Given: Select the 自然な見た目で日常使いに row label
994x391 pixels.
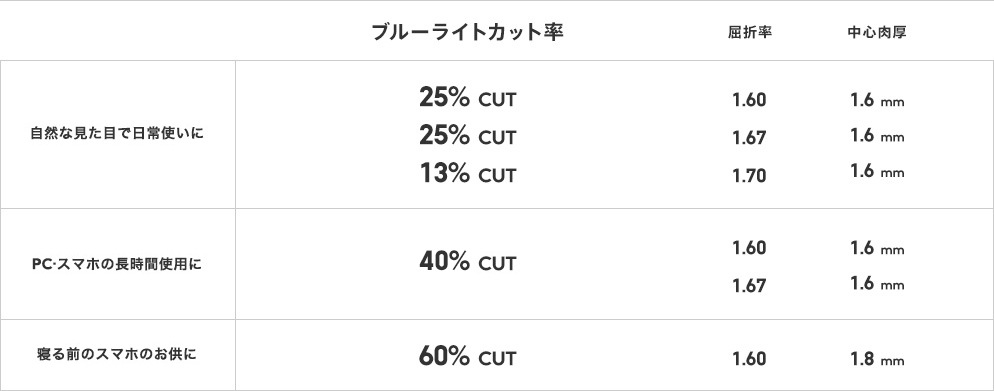Looking at the screenshot, I should click(117, 134).
